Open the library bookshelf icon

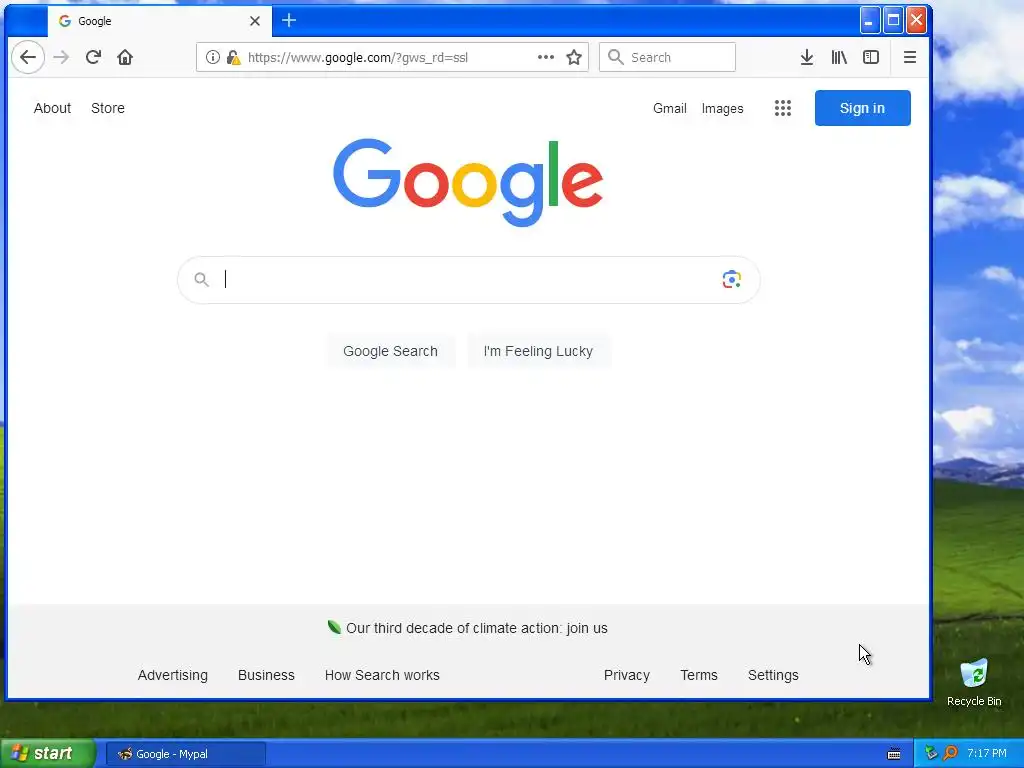point(839,57)
